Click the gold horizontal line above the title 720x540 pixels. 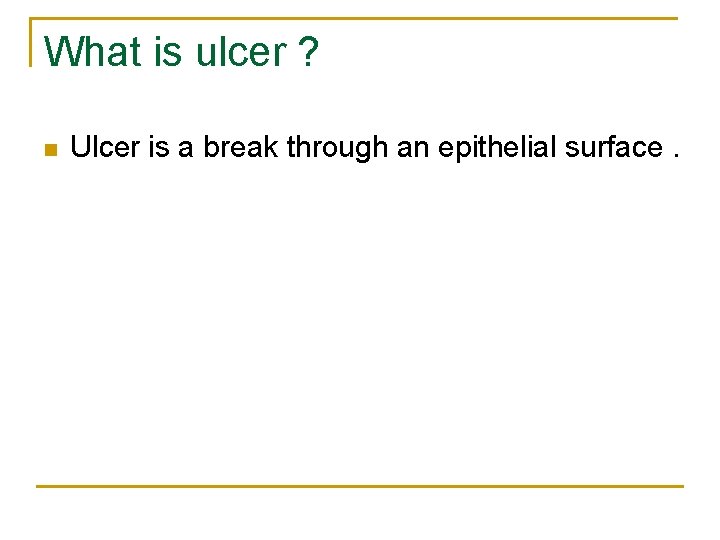354,18
